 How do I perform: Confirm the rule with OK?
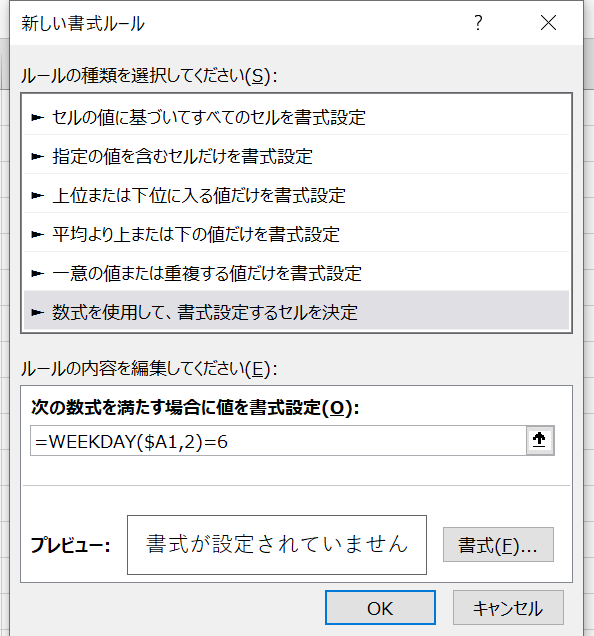point(380,608)
